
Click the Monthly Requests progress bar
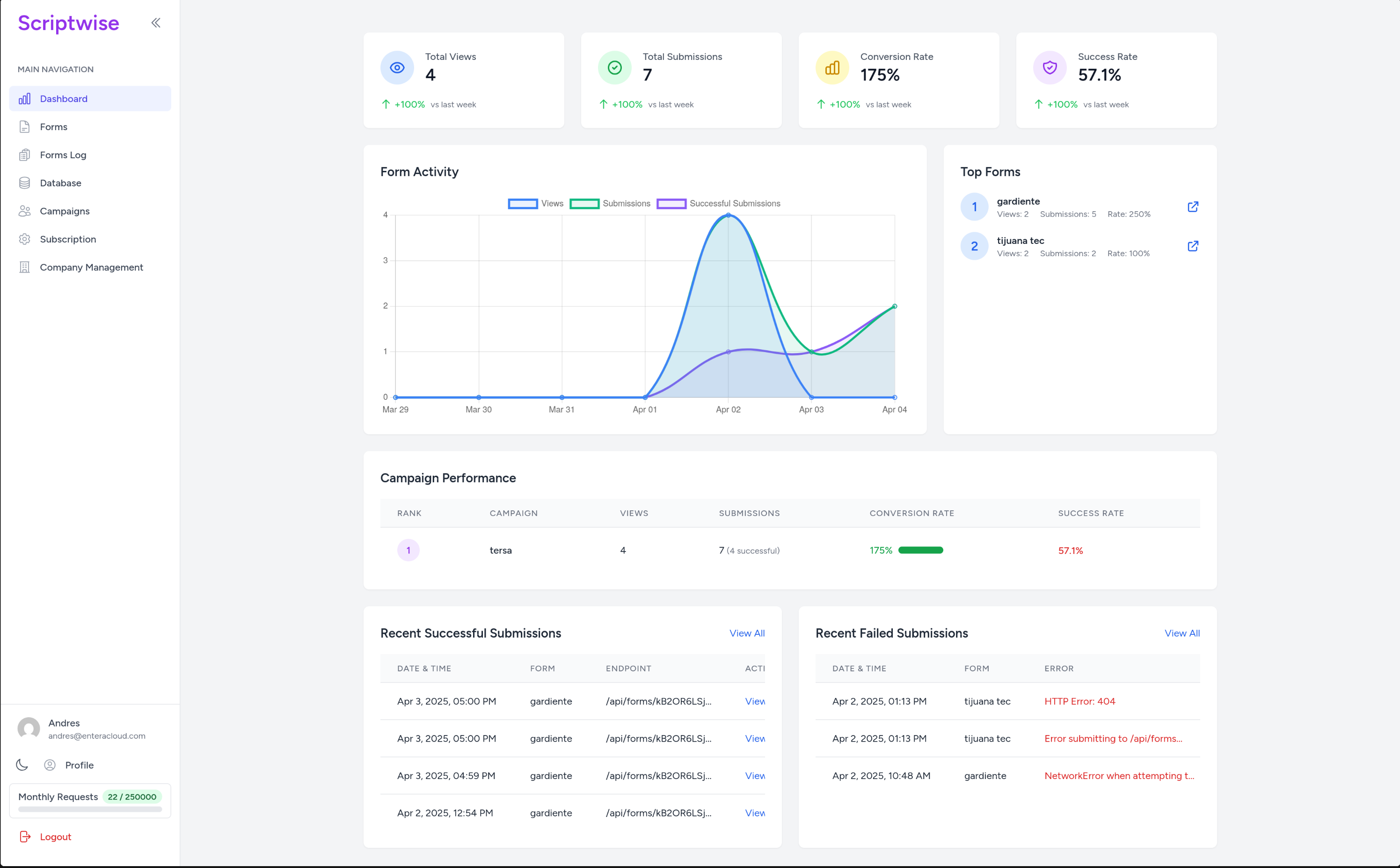90,809
